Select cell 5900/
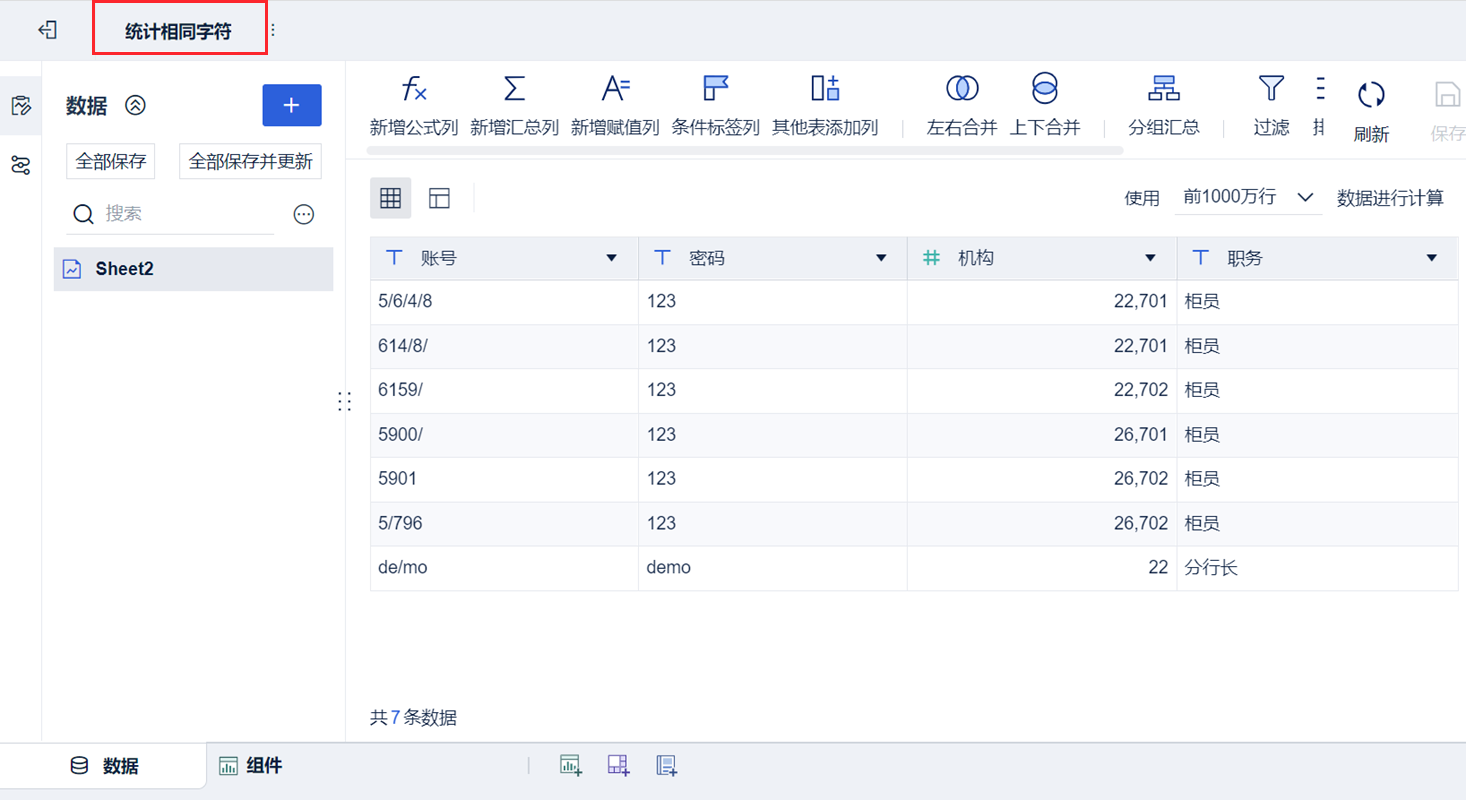Viewport: 1466px width, 800px height. coord(504,435)
